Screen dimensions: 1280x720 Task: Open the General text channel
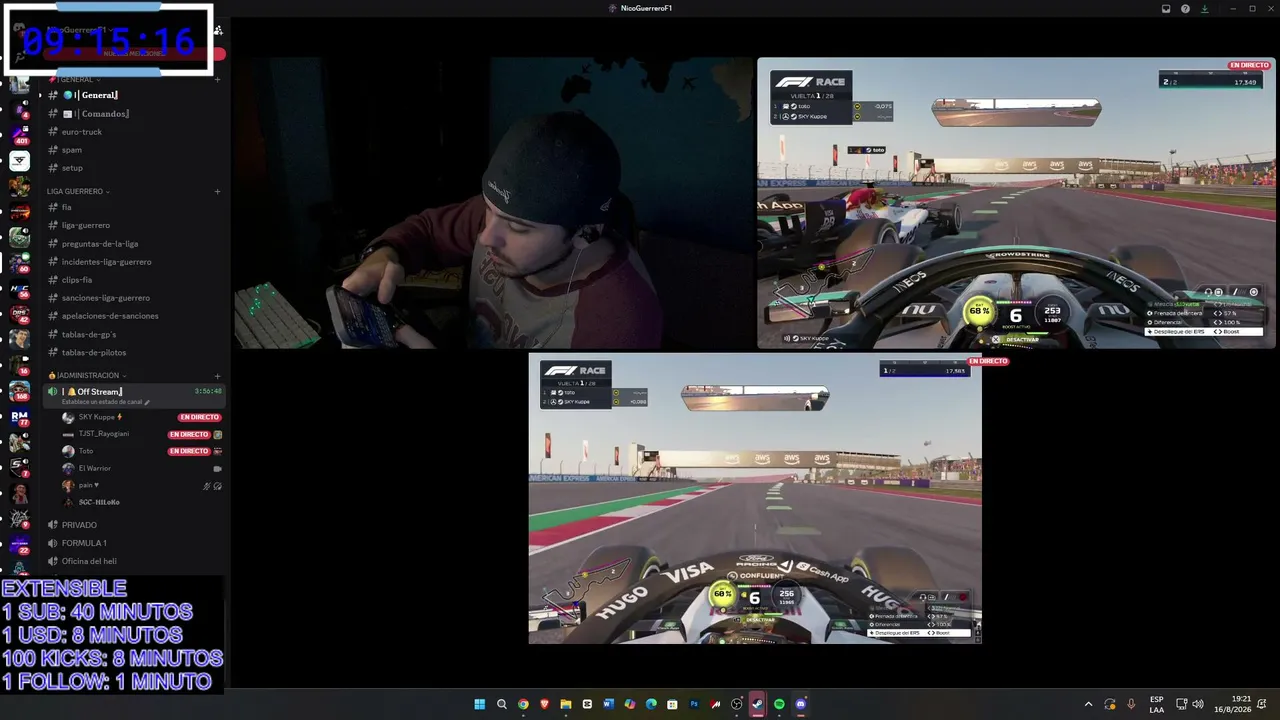pyautogui.click(x=135, y=95)
